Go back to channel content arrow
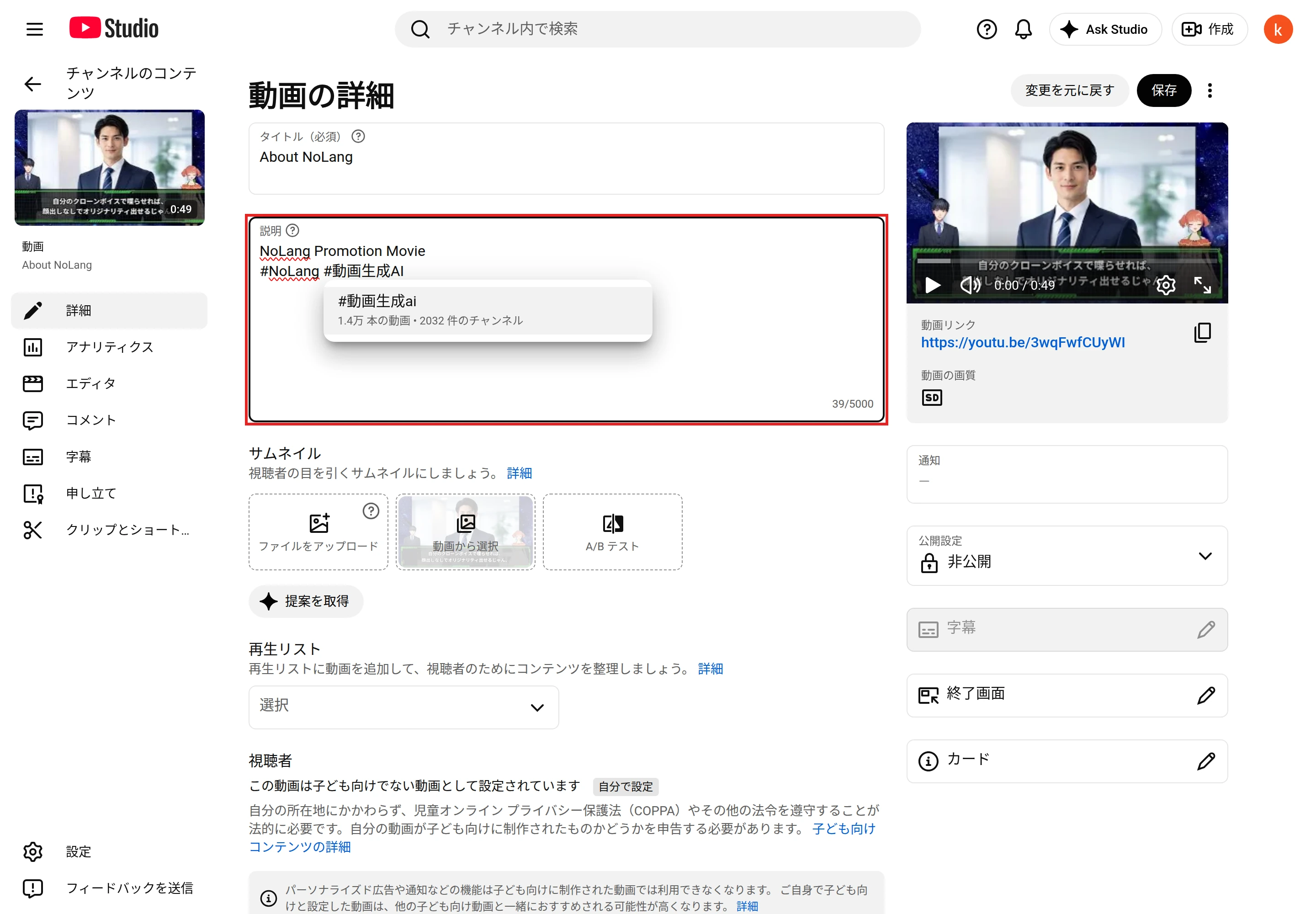Screen dimensions: 1316x914 click(x=32, y=84)
